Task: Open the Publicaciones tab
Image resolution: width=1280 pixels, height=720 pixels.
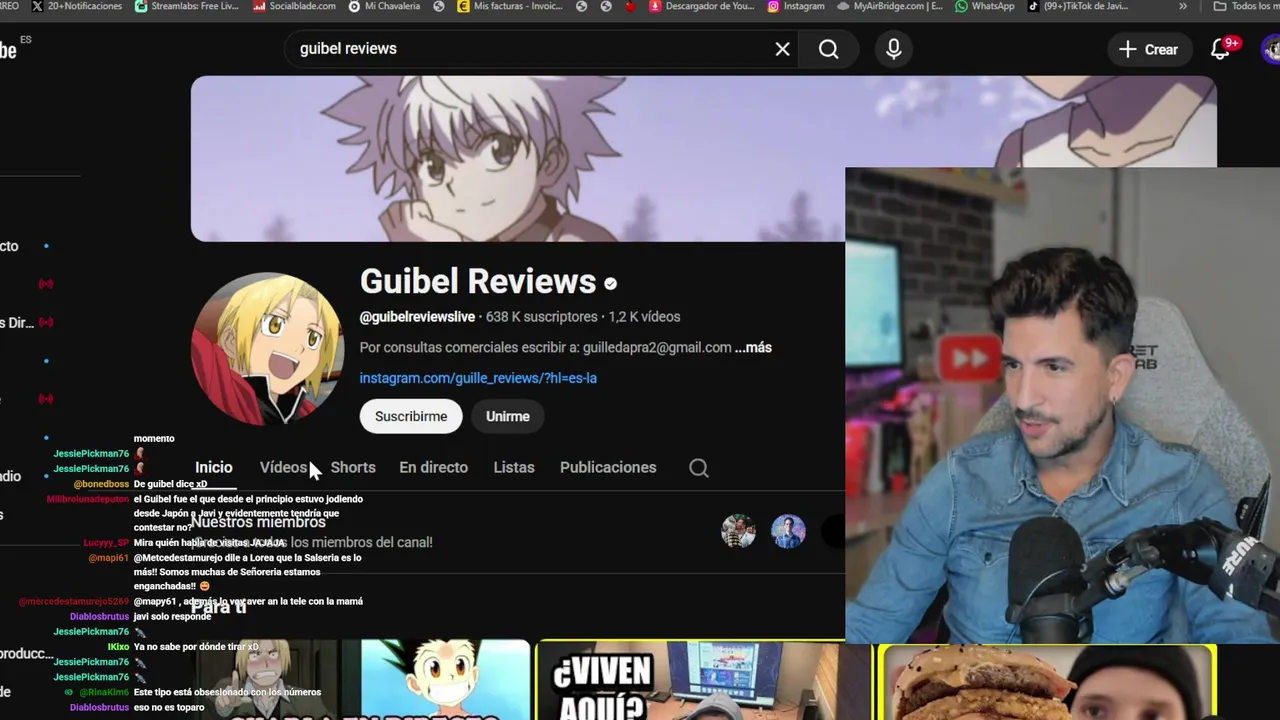Action: coord(608,467)
